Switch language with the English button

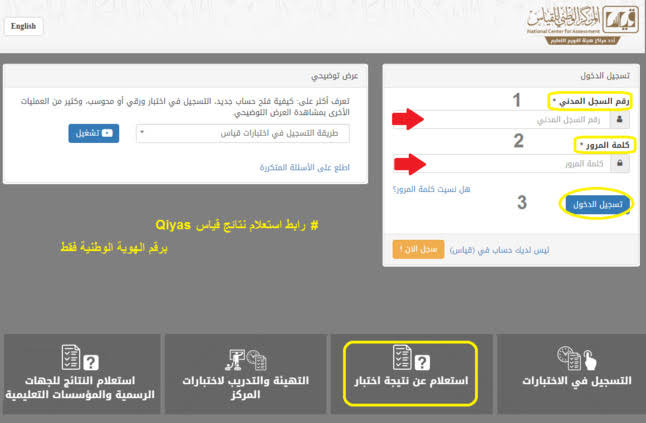click(x=23, y=26)
